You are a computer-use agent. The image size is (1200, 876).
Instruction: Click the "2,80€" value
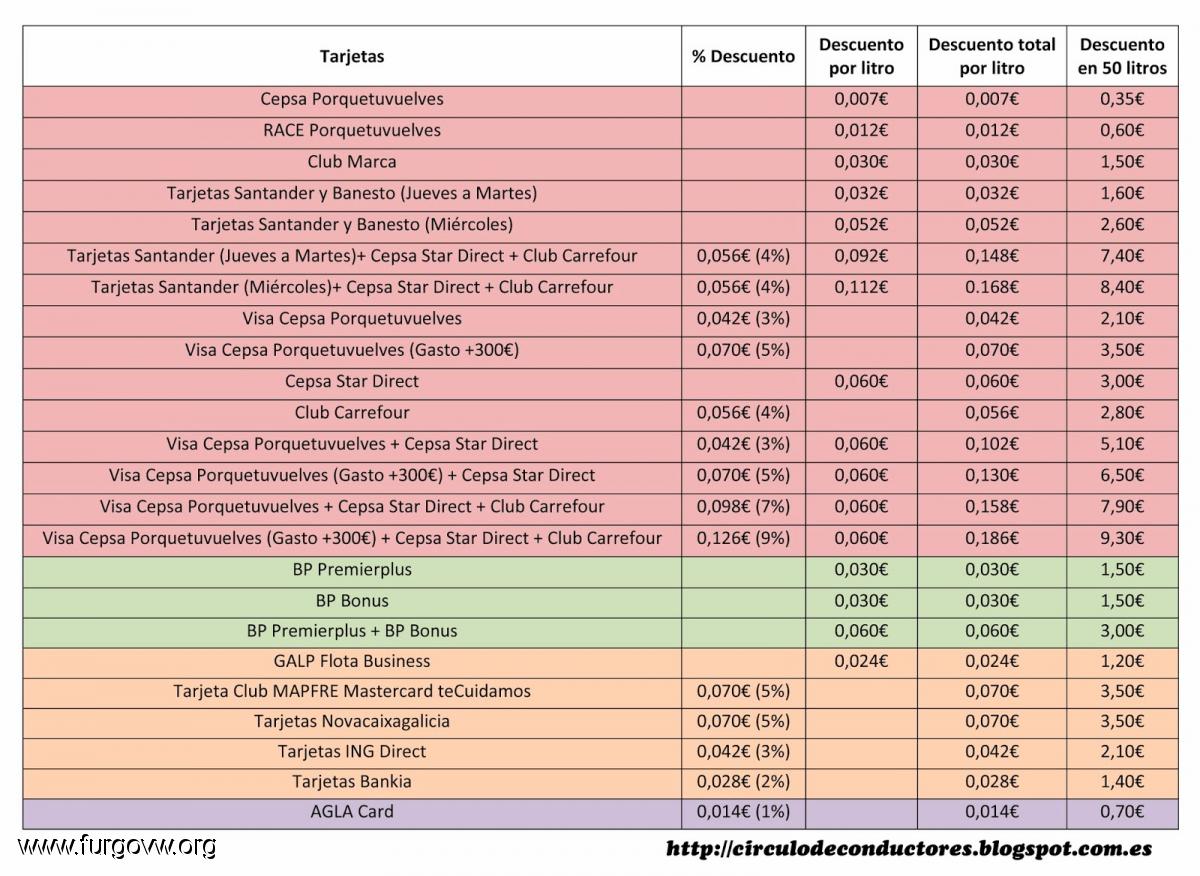click(x=1122, y=412)
